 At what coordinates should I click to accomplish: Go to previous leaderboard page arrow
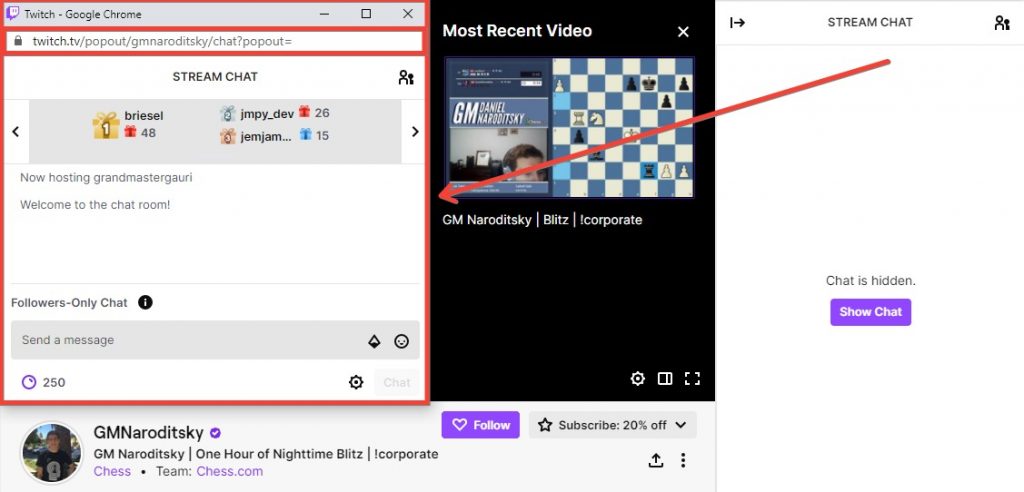[x=16, y=131]
